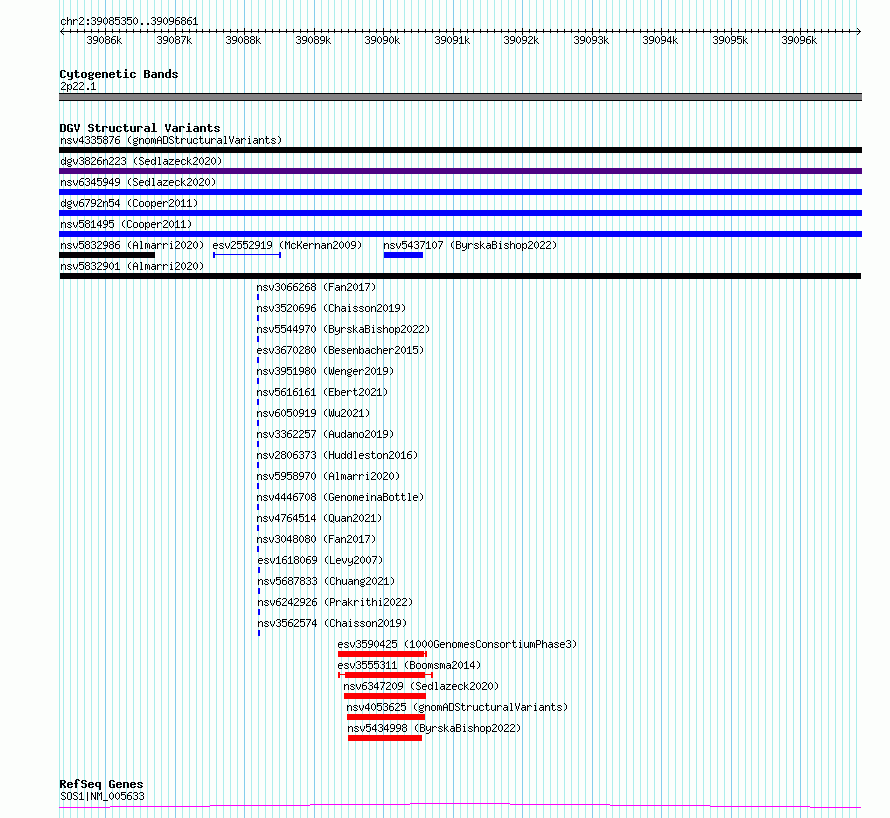
Task: Click the chr2:39085350..39096861 coordinate label
Action: click(x=129, y=22)
